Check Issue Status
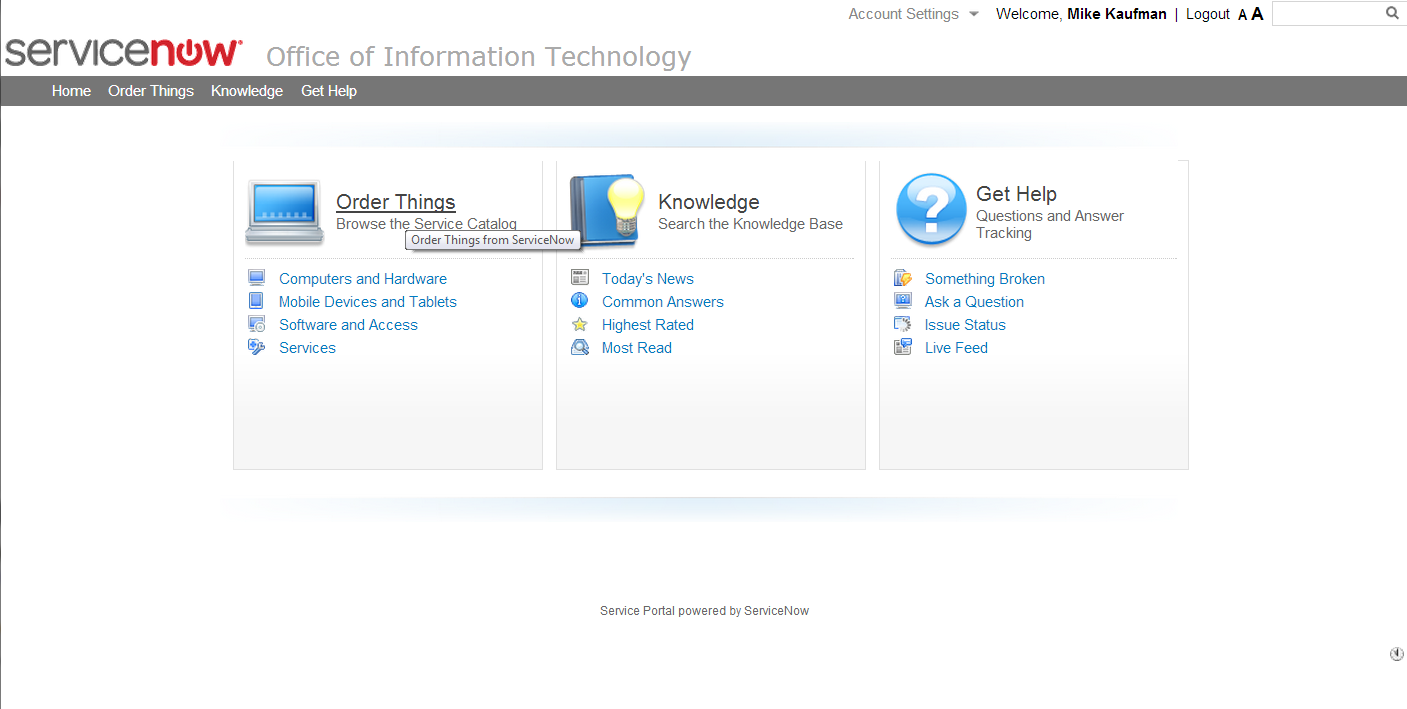This screenshot has height=709, width=1407. click(965, 325)
